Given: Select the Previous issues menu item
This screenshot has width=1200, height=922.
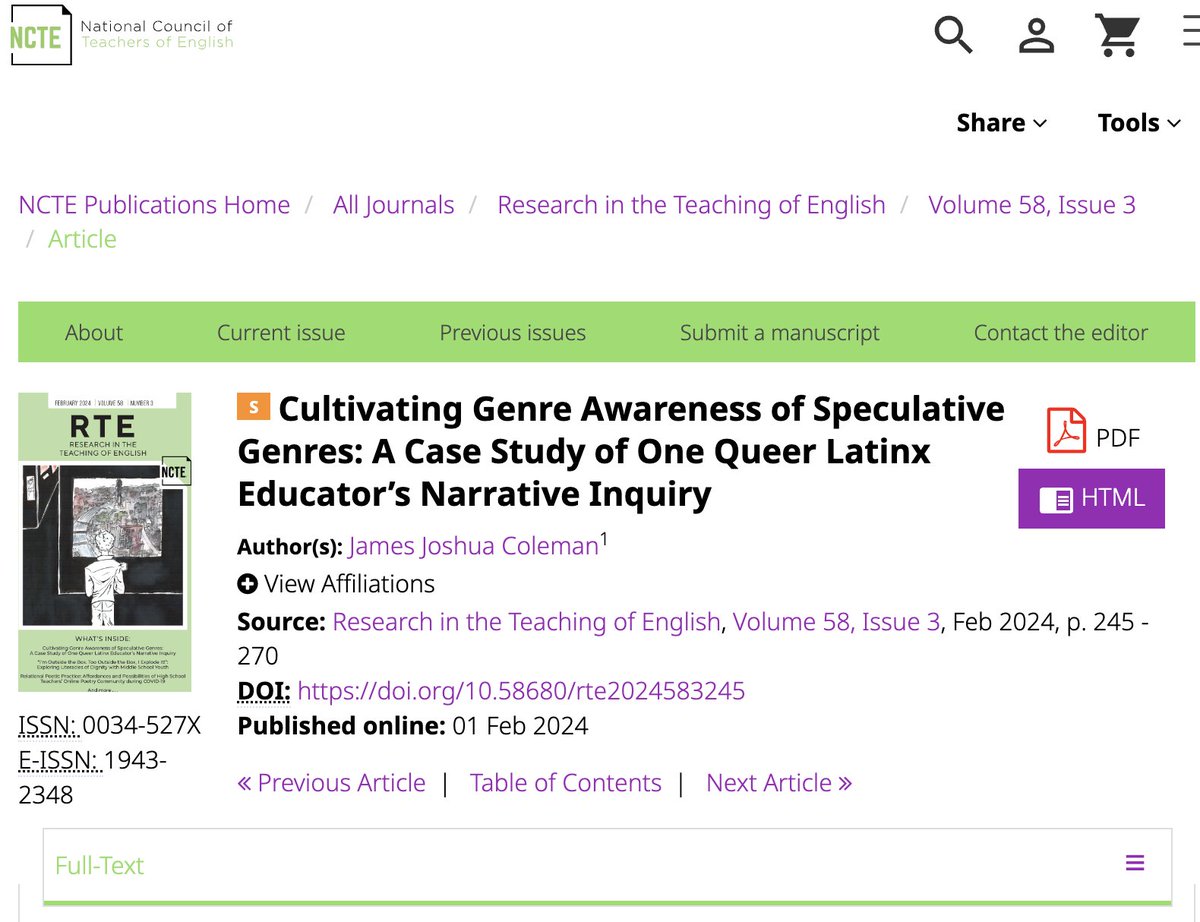Looking at the screenshot, I should click(513, 333).
